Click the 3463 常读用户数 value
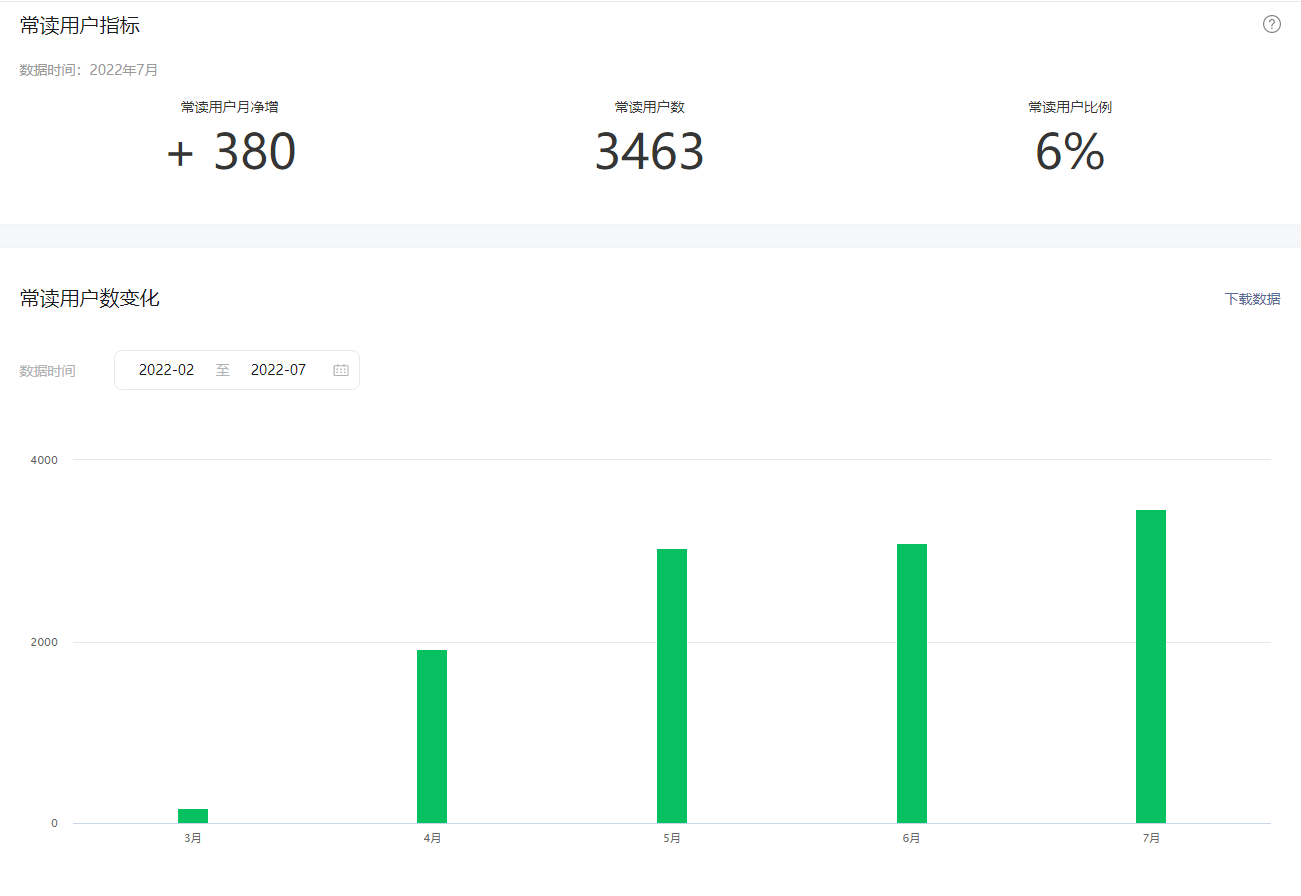The width and height of the screenshot is (1301, 896). coord(650,152)
